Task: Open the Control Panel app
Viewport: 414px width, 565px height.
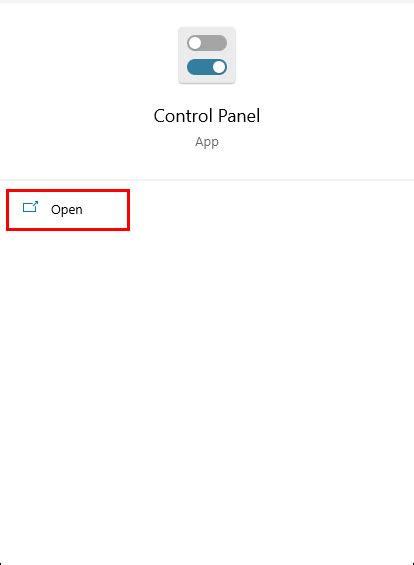Action: (68, 210)
